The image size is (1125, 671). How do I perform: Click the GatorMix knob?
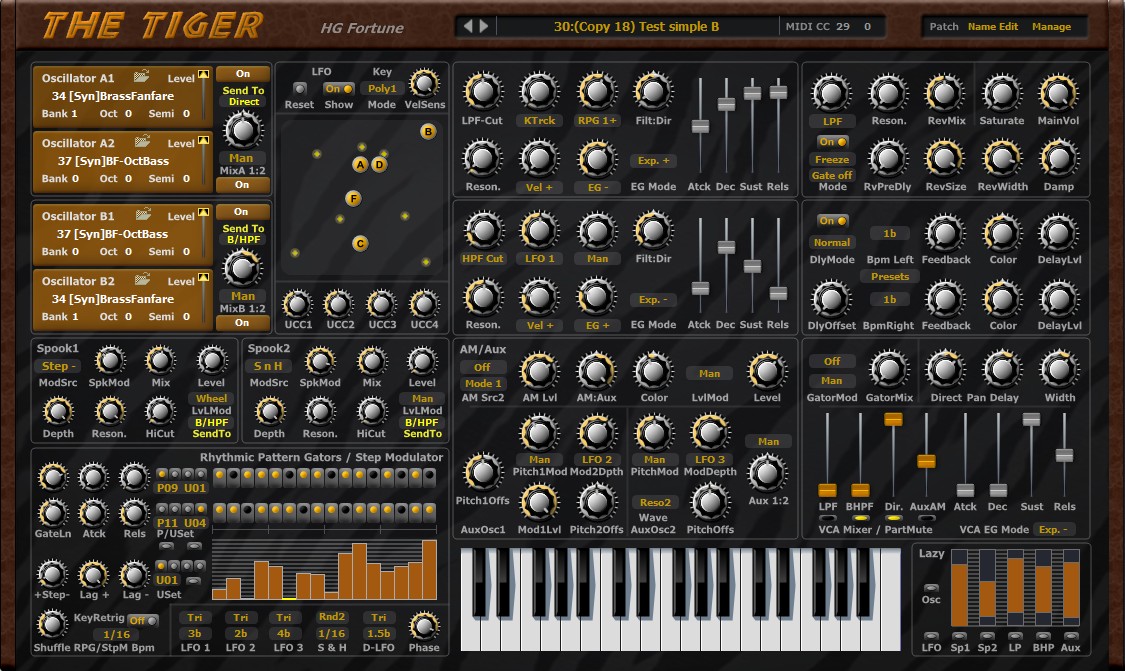click(889, 370)
